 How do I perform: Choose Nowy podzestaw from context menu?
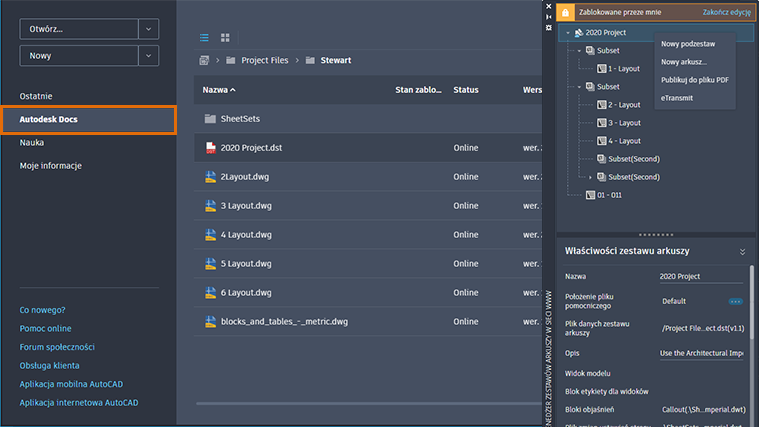point(688,44)
